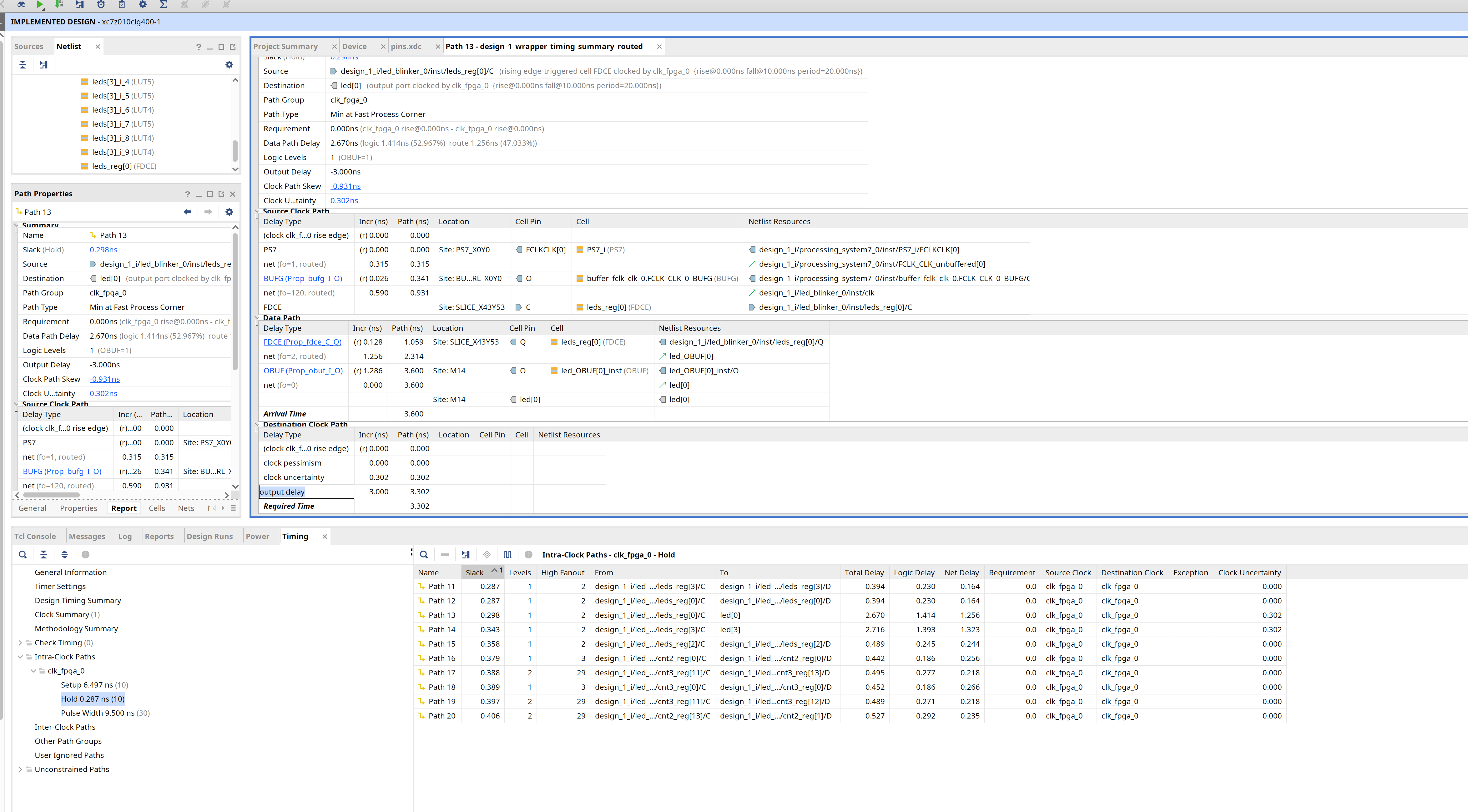The image size is (1468, 812).
Task: Click the timing waveform icon in paths toolbar
Action: pyautogui.click(x=508, y=554)
